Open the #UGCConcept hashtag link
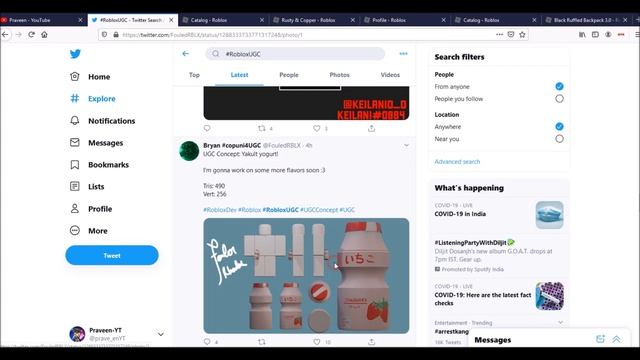Viewport: 640px width, 360px height. click(x=319, y=210)
